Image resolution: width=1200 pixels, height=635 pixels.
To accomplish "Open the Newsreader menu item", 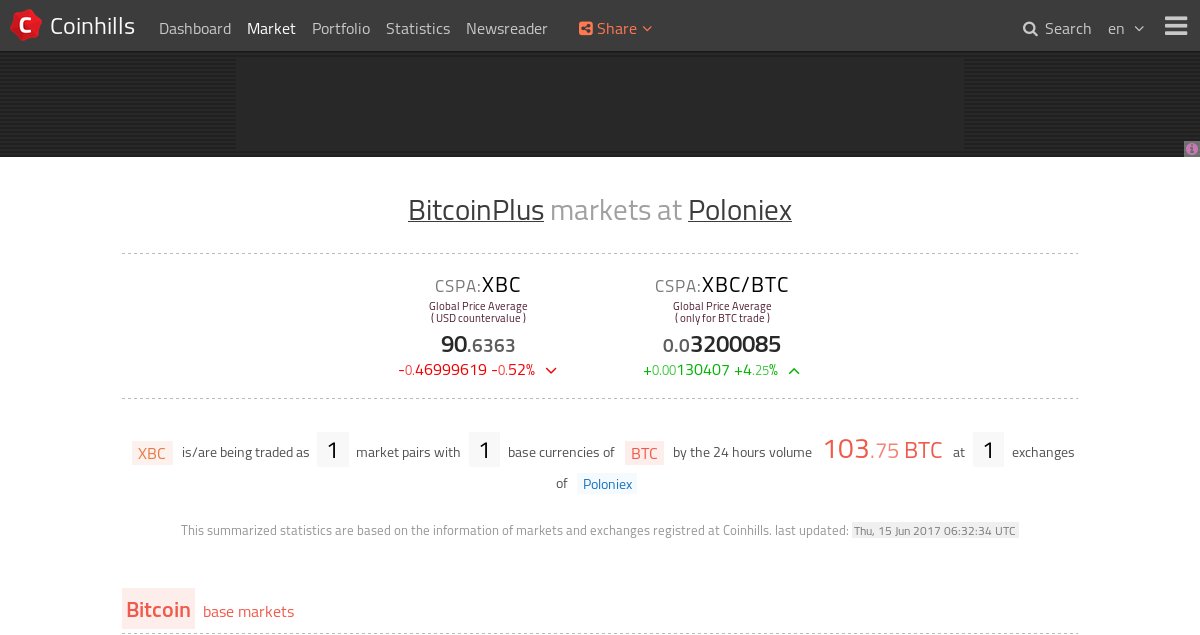I will 507,29.
